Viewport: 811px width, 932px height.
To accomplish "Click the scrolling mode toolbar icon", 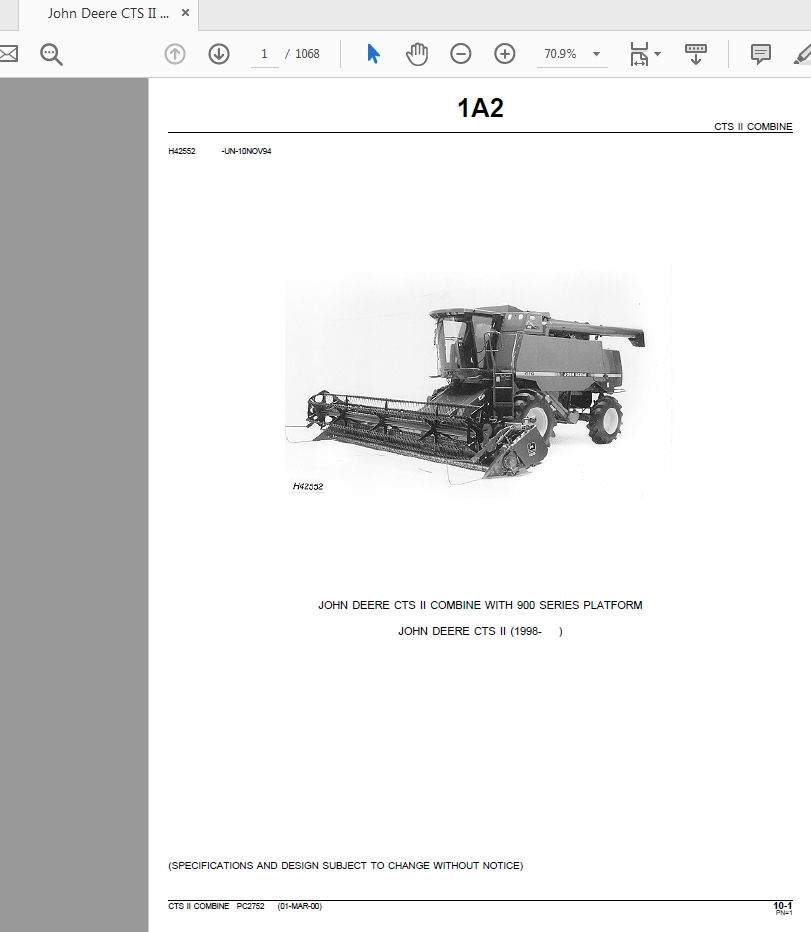I will point(695,54).
